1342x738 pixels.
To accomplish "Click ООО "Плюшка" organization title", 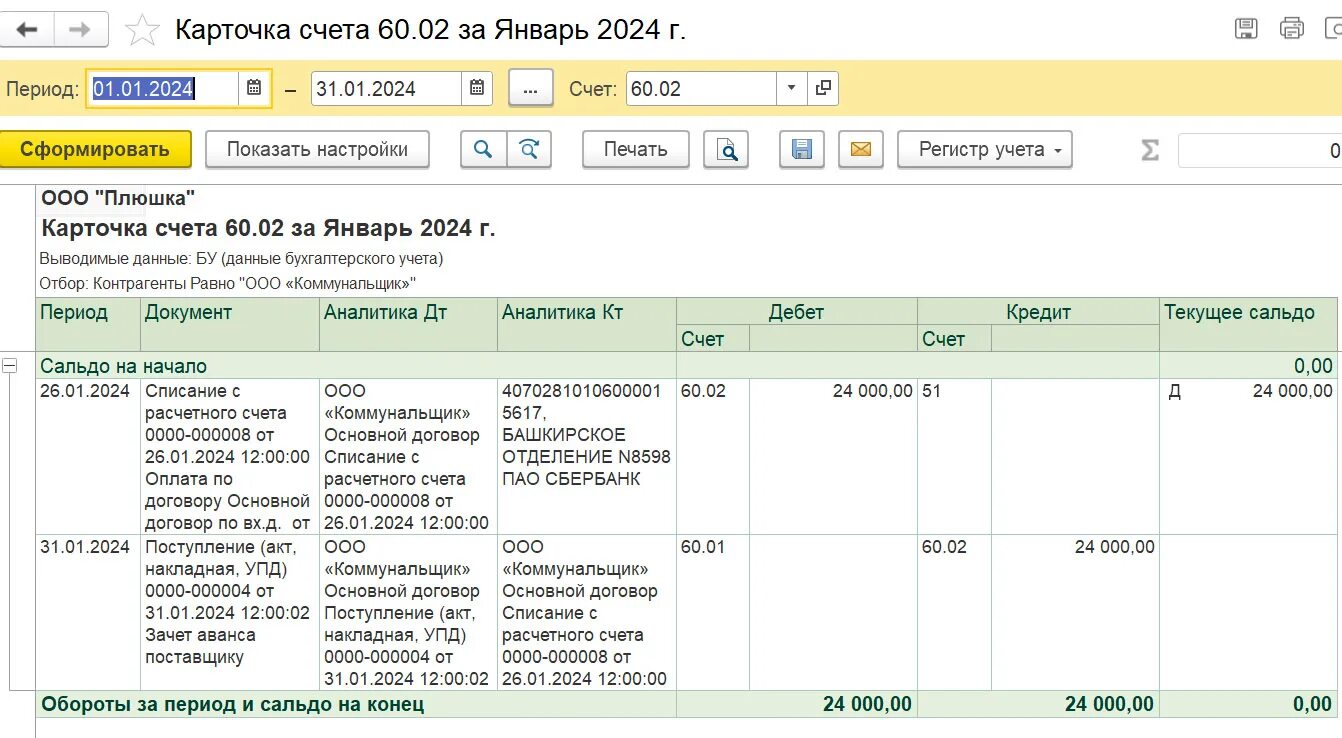I will (118, 198).
